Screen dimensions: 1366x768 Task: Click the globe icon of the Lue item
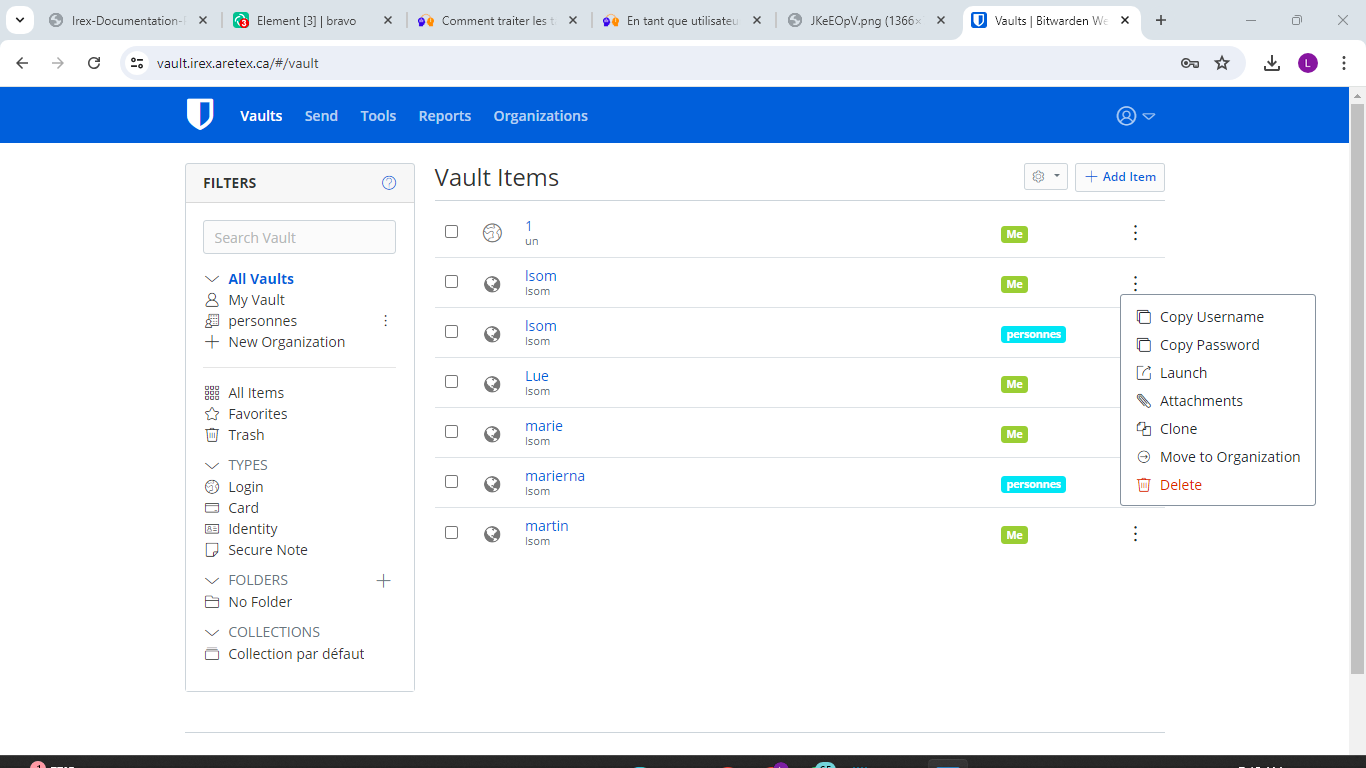coord(492,384)
